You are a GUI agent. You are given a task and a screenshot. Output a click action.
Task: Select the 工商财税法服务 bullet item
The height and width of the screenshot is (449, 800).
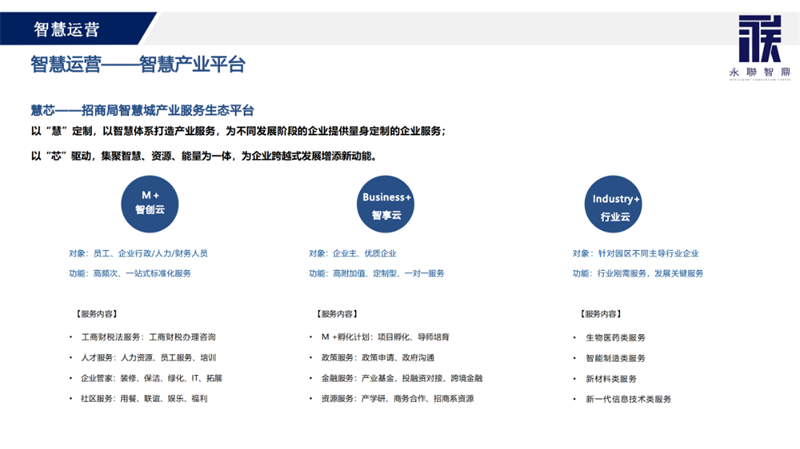coord(147,337)
